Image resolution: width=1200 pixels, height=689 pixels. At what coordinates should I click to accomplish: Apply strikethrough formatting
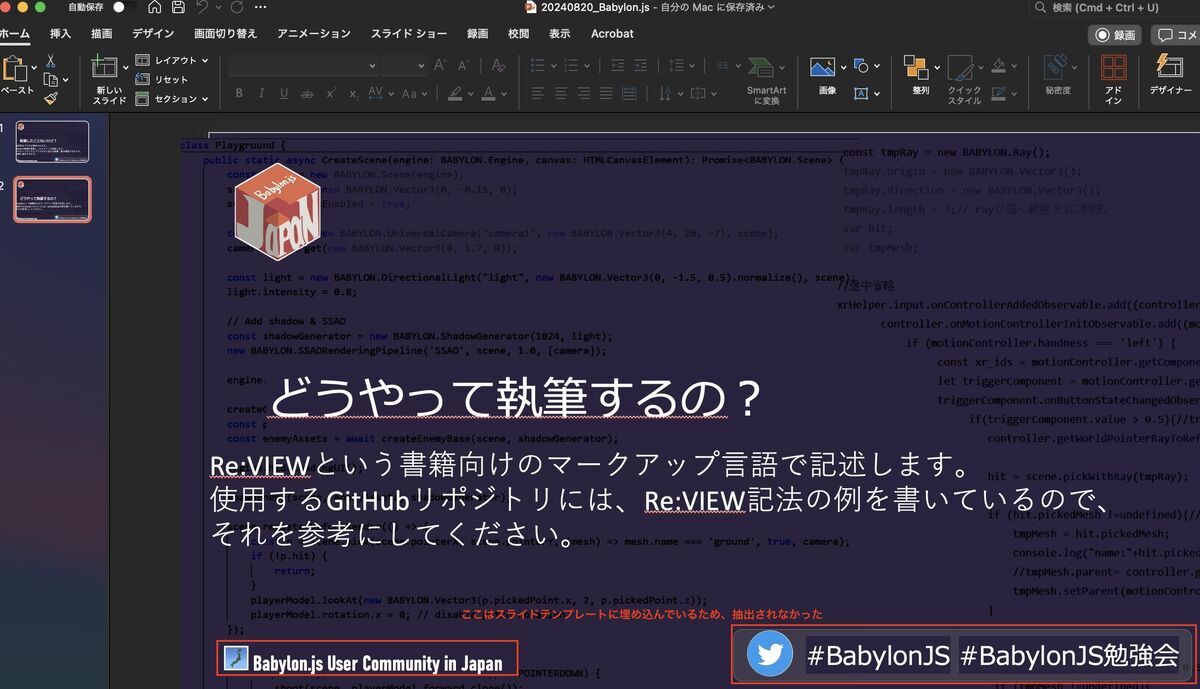(307, 93)
